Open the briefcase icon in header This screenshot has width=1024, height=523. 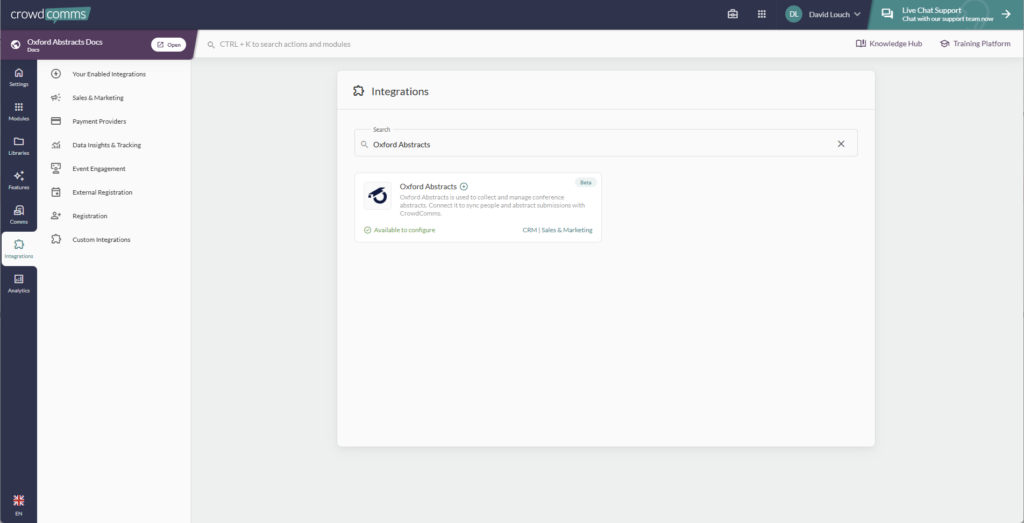click(x=733, y=14)
